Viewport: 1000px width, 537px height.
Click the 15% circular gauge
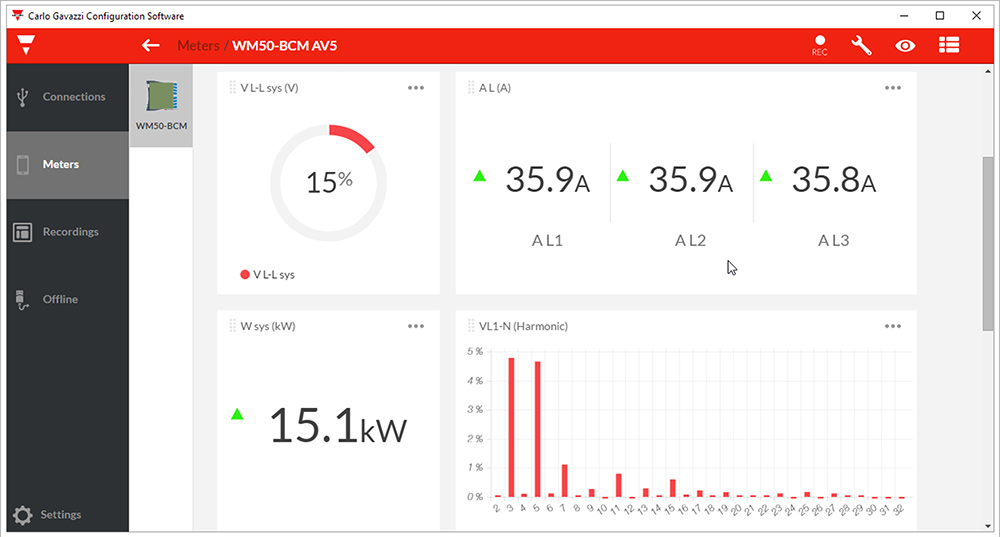coord(328,182)
